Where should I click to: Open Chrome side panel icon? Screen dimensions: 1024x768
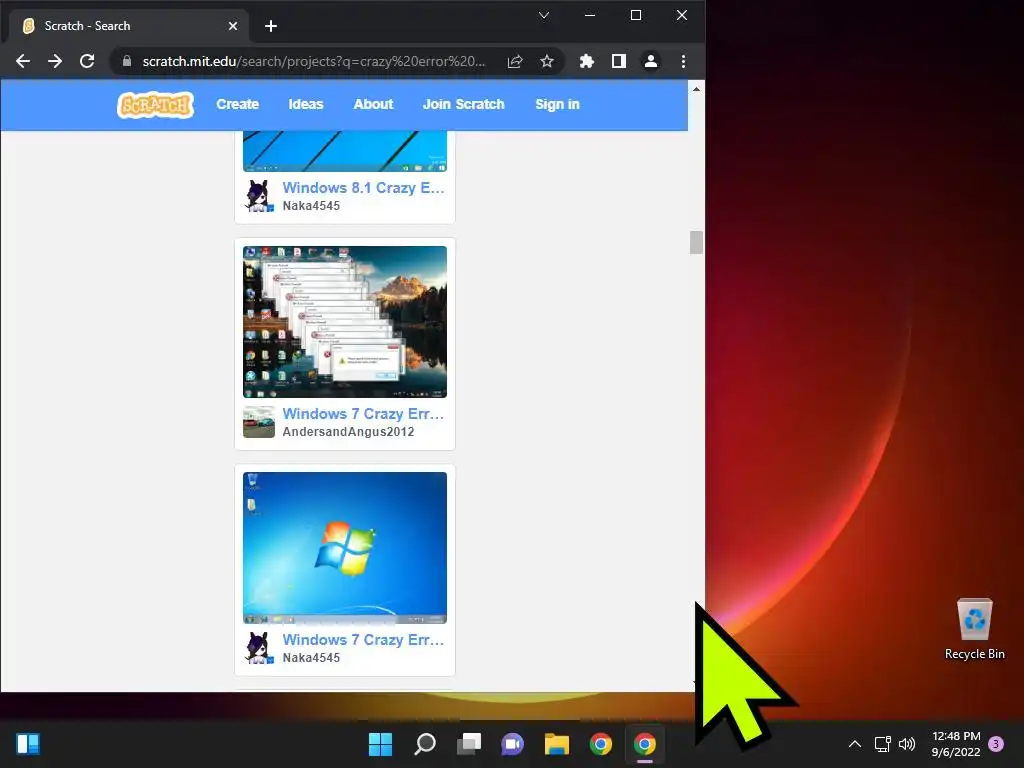click(618, 61)
